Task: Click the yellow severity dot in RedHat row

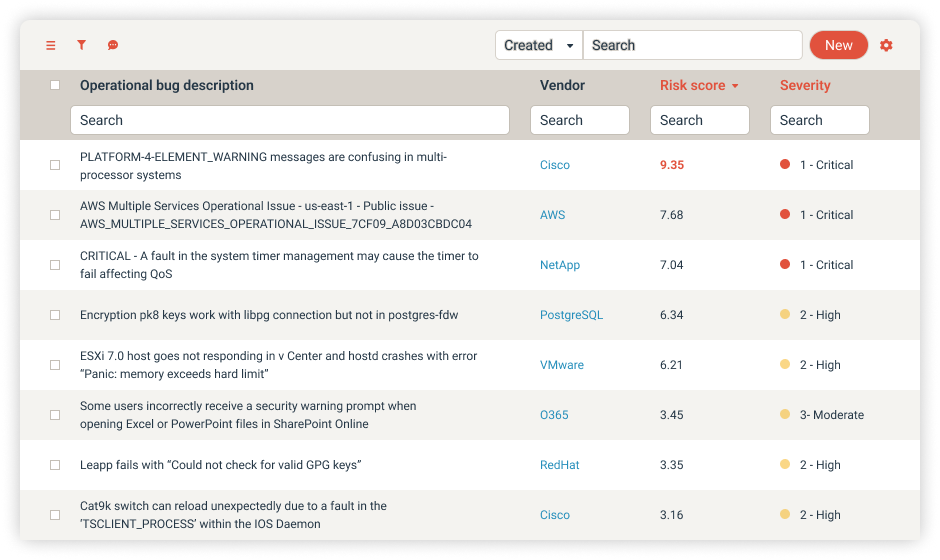Action: tap(785, 464)
